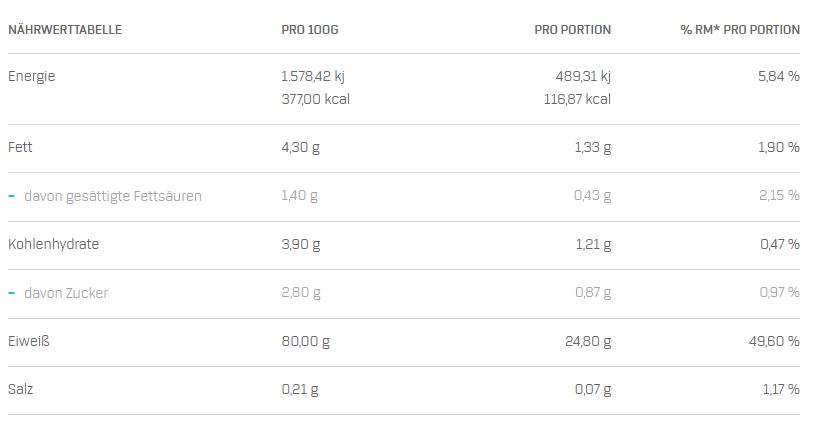
Task: Click the Salz row label
Action: [x=21, y=389]
